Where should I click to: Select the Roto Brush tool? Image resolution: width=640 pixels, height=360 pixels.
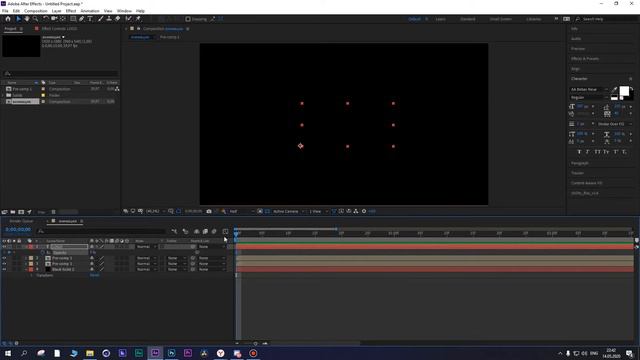129,19
